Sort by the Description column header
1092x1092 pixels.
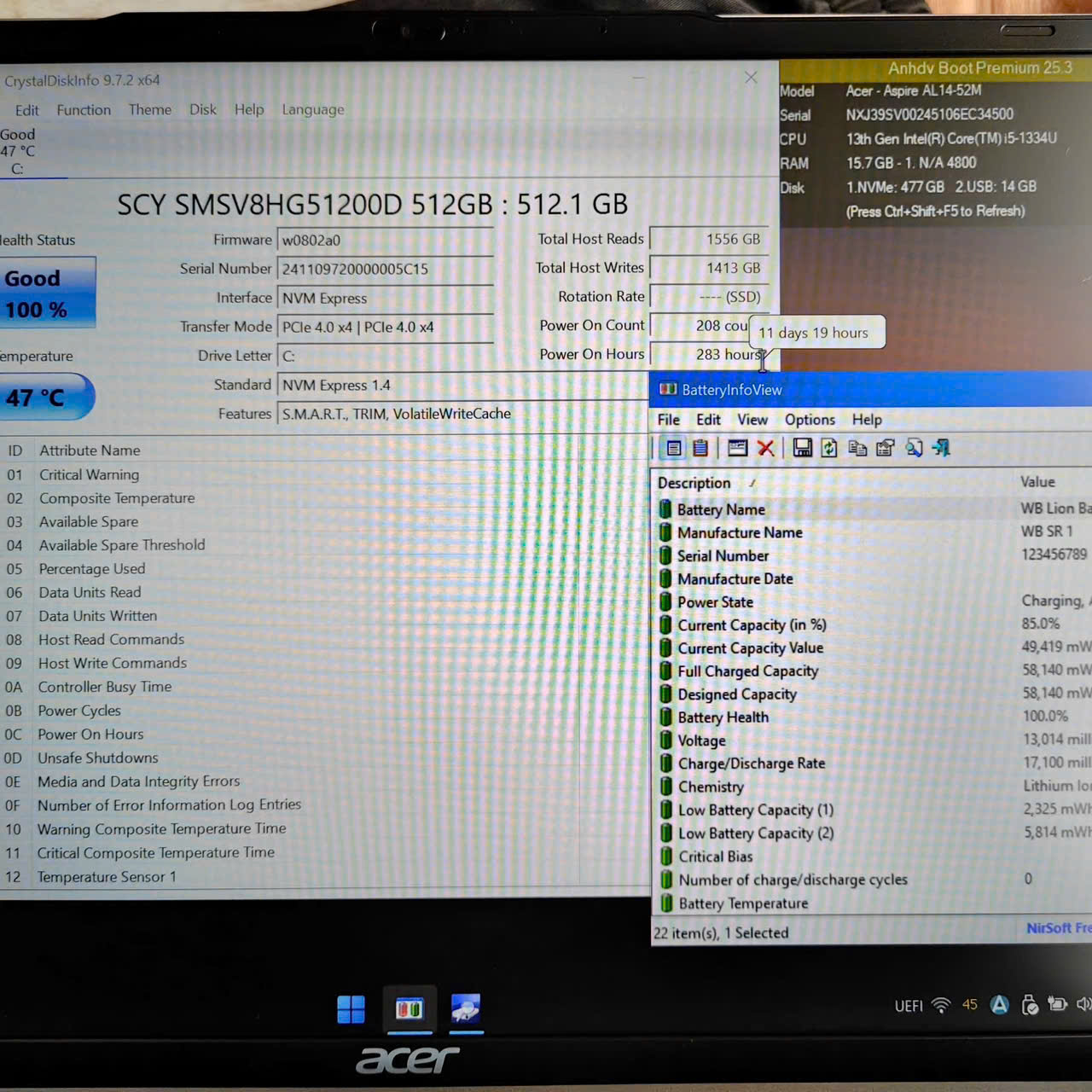click(x=694, y=483)
